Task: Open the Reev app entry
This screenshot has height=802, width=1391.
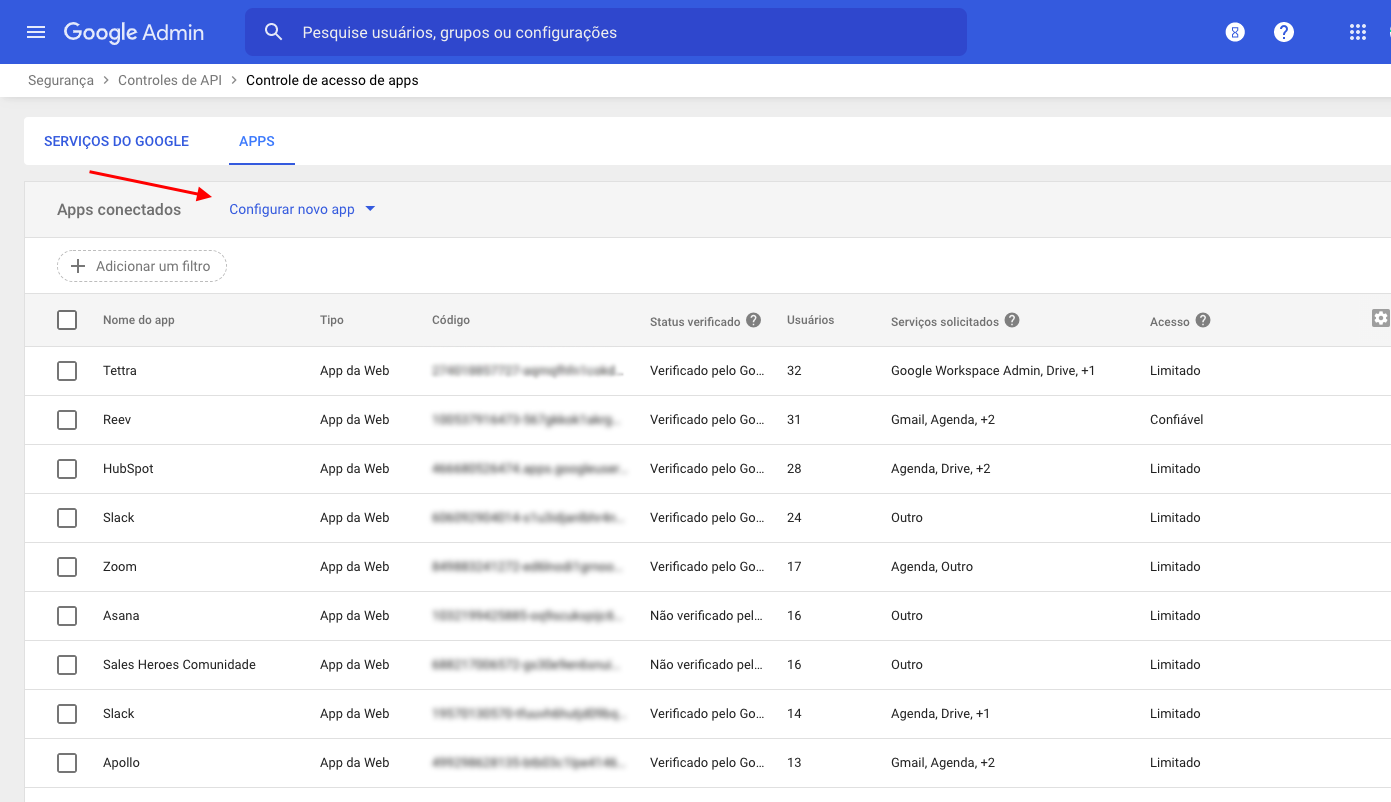Action: point(117,420)
